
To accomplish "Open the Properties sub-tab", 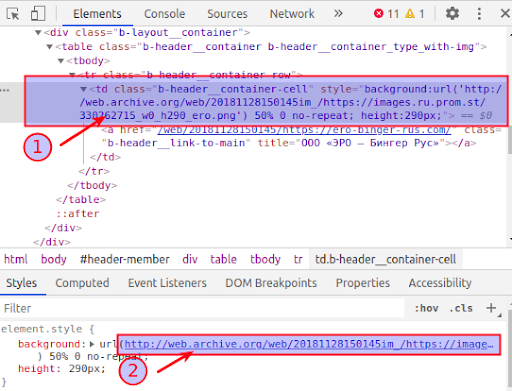I will tap(363, 283).
